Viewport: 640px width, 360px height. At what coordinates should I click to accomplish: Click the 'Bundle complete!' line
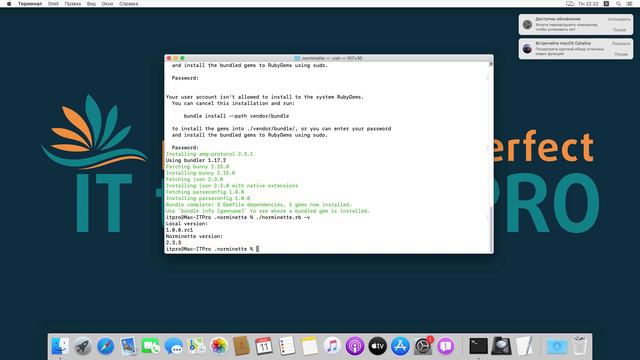[259, 204]
